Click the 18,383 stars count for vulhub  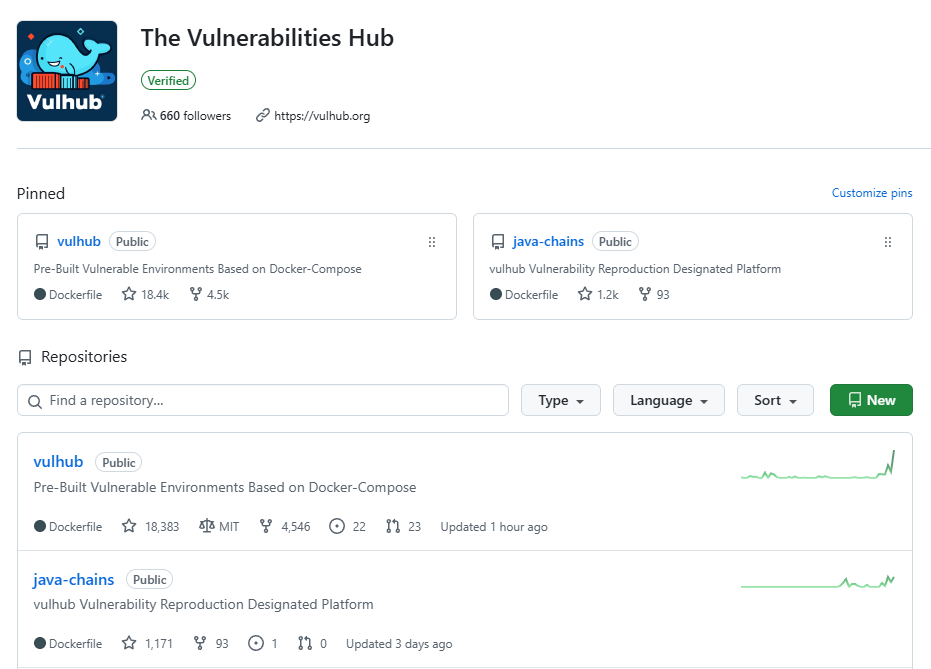click(x=150, y=527)
